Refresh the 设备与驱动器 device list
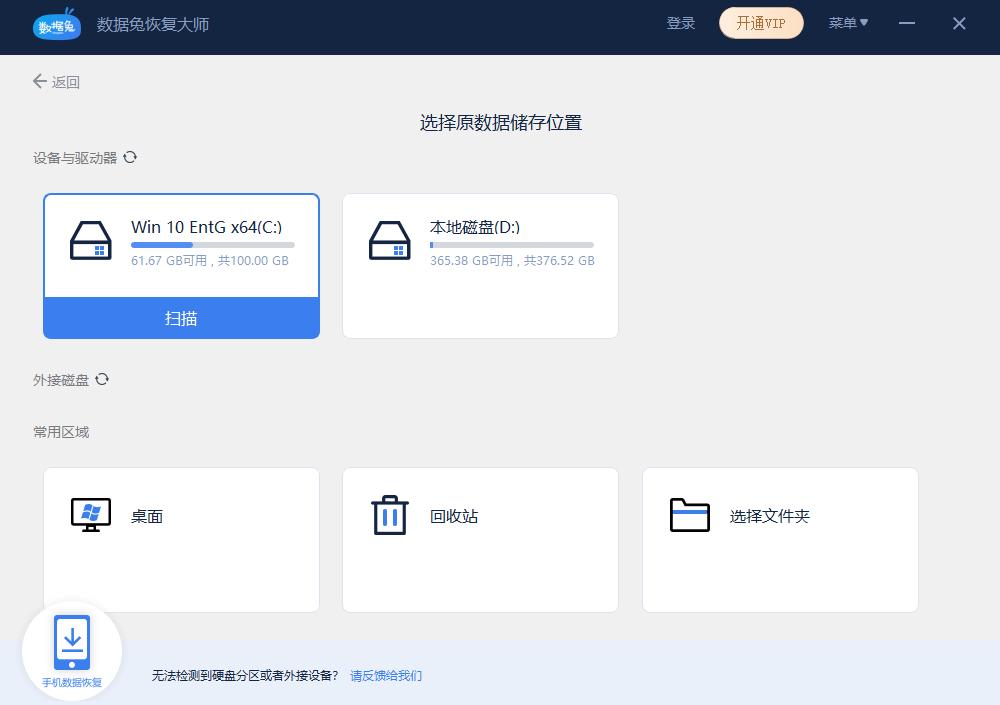This screenshot has height=705, width=1000. pos(129,157)
